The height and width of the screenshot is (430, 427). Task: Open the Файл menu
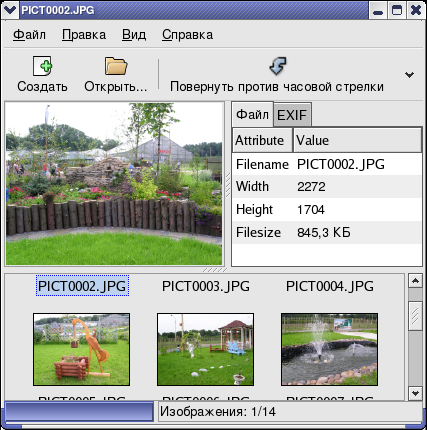[29, 35]
